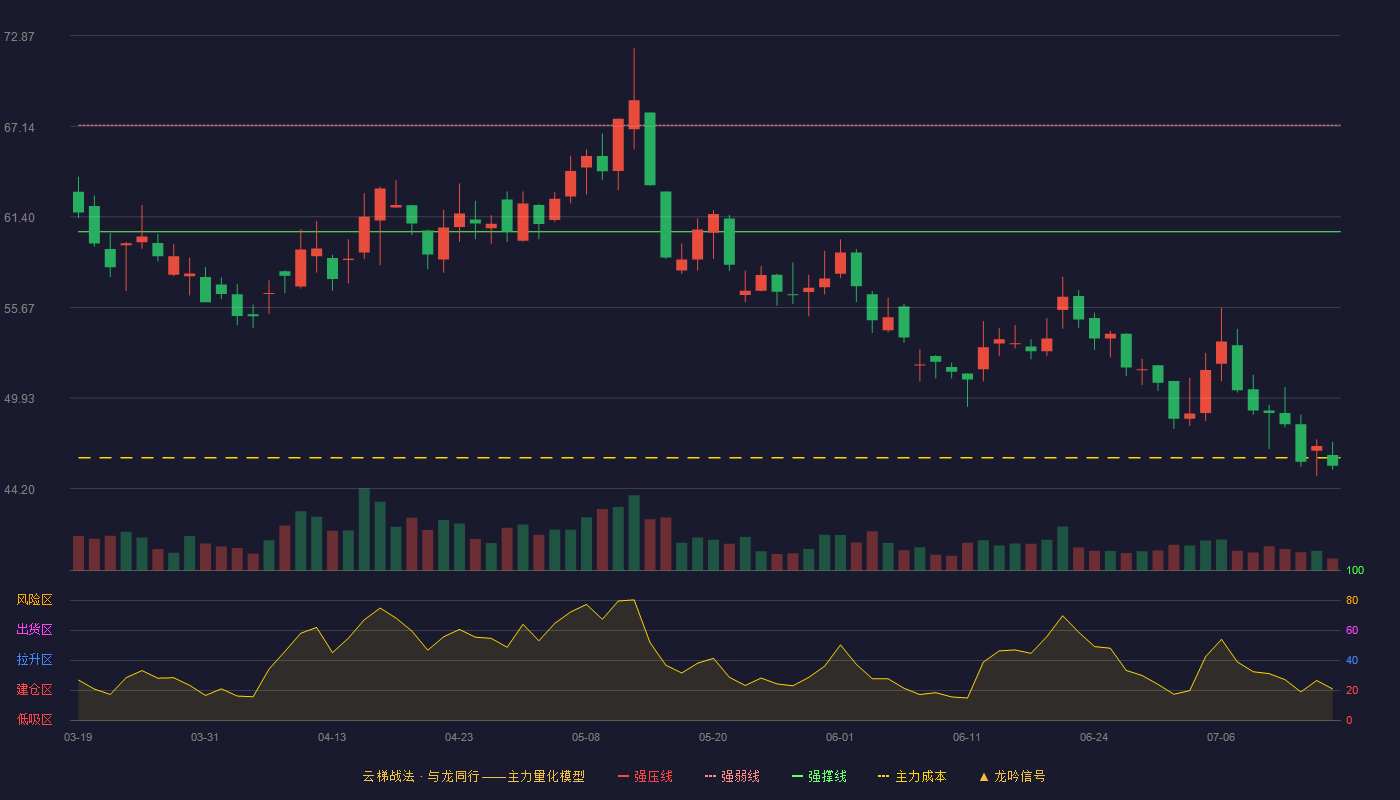Image resolution: width=1400 pixels, height=800 pixels.
Task: Click the 建仓区 zone label
Action: click(34, 690)
